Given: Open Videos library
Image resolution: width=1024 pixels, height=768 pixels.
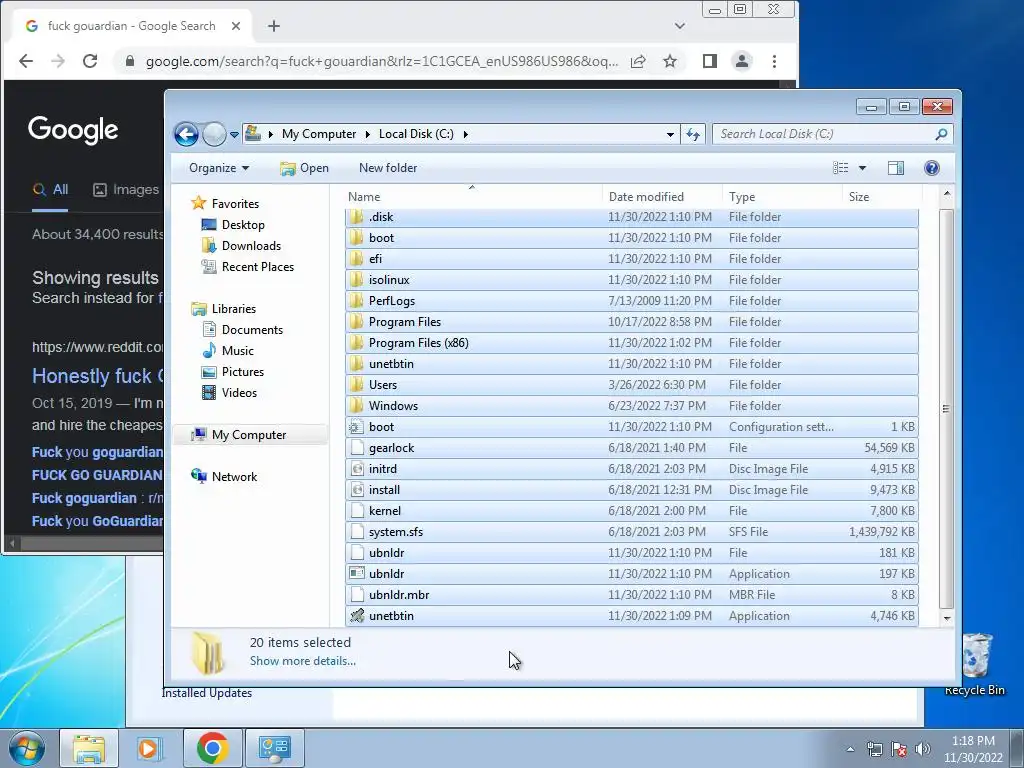Looking at the screenshot, I should (229, 392).
